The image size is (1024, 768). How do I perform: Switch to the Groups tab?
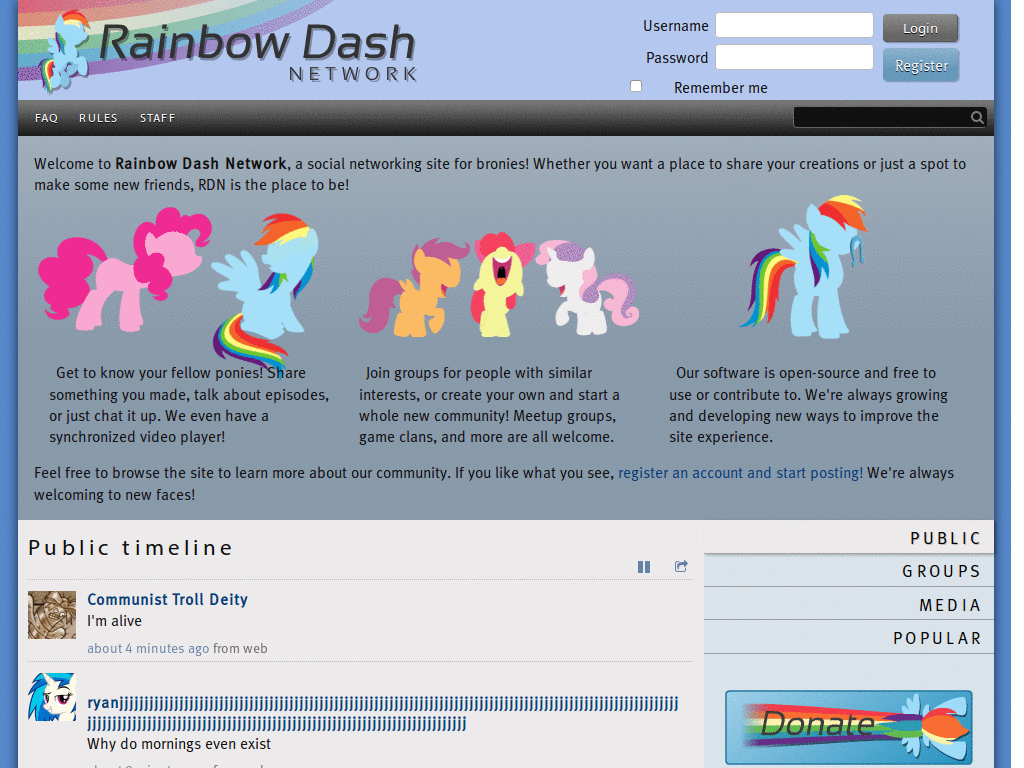[x=849, y=571]
